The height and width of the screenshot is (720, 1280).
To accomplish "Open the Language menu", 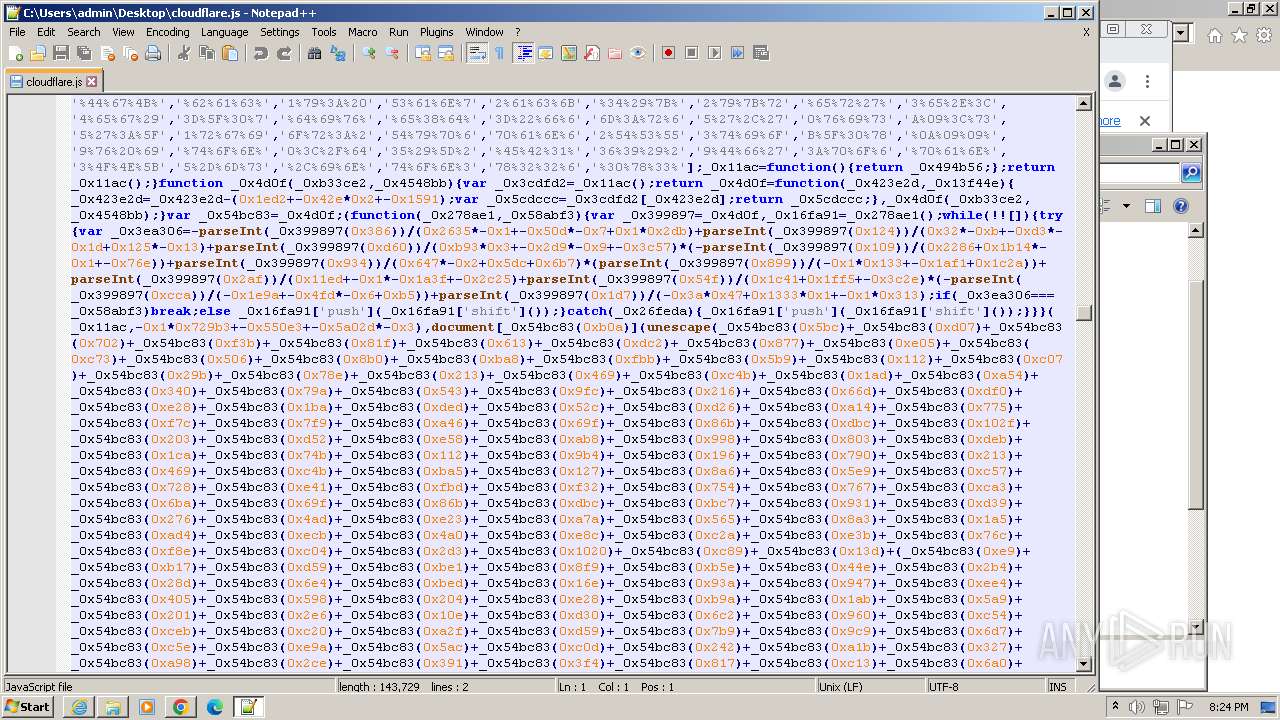I will pos(224,32).
